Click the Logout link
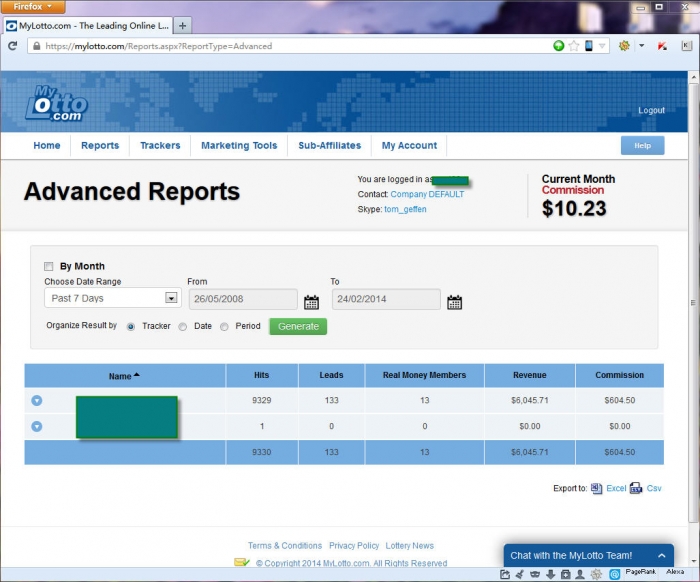700x582 pixels. coord(651,110)
